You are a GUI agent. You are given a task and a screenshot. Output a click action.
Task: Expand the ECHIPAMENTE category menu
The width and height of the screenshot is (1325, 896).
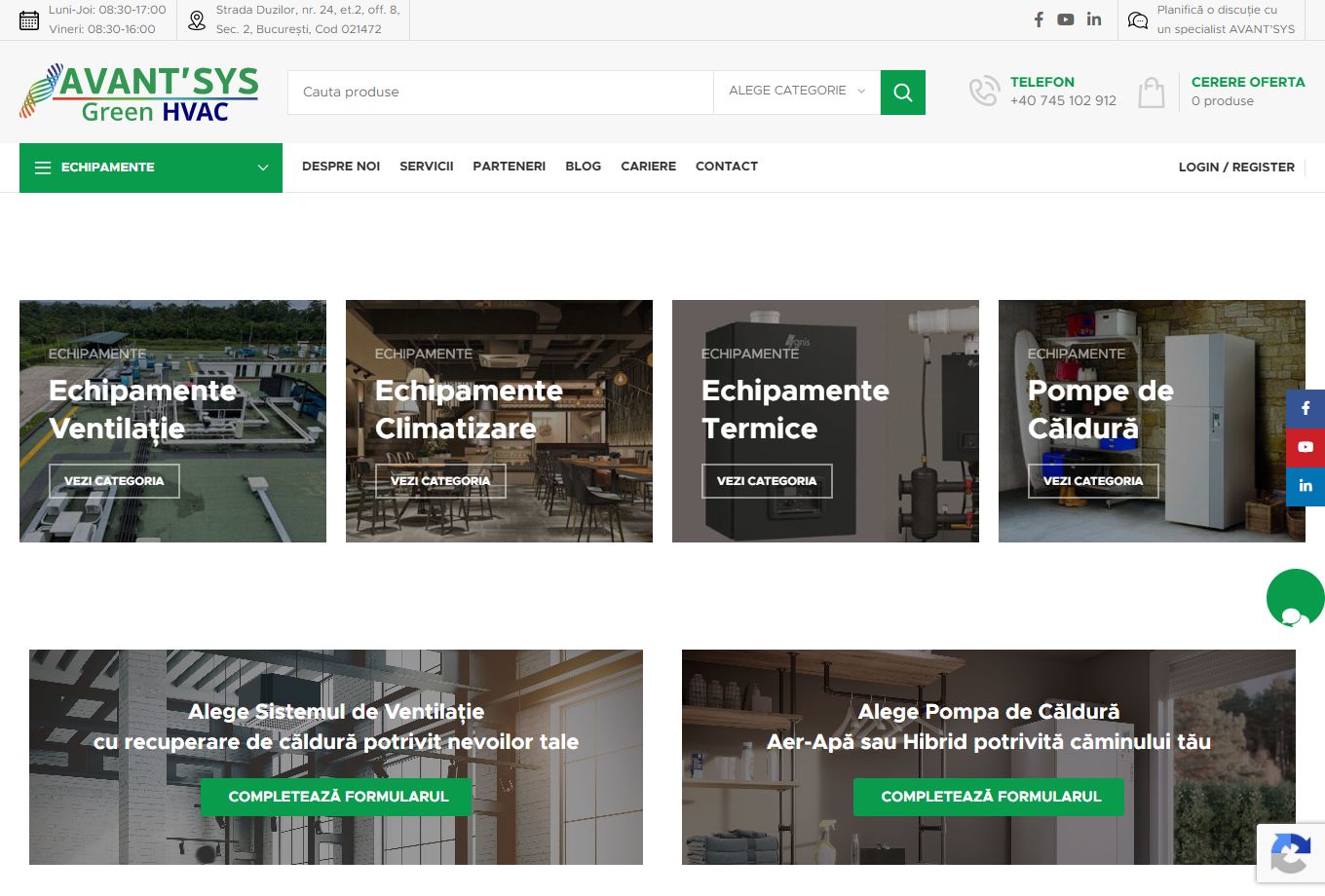pyautogui.click(x=151, y=168)
